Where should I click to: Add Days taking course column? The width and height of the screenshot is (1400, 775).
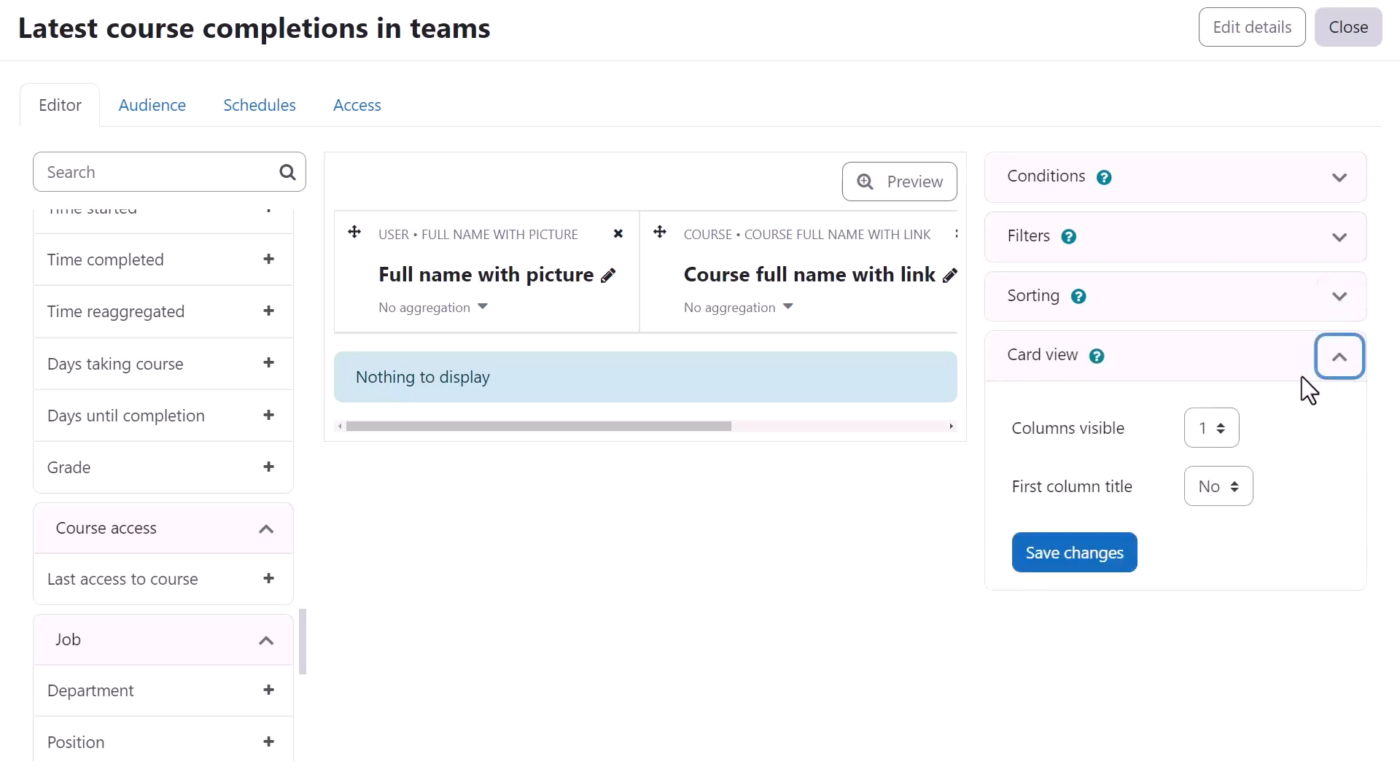(x=268, y=364)
